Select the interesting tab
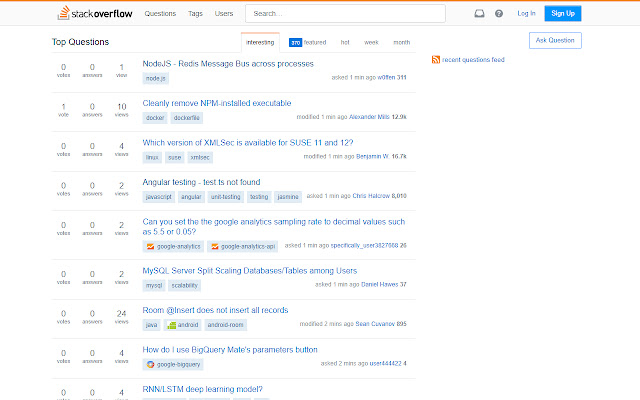Image resolution: width=640 pixels, height=400 pixels. (260, 42)
